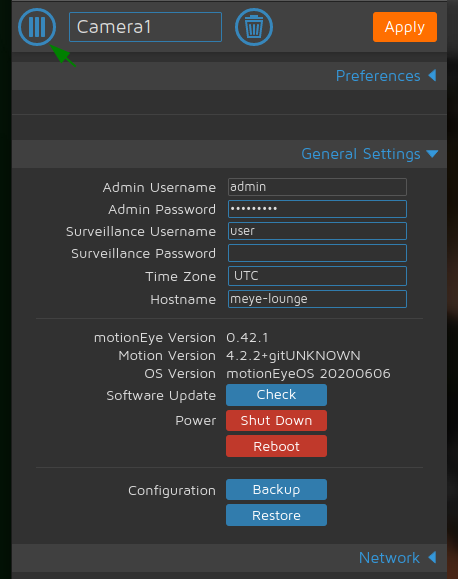Click the General Settings down arrow
458x579 pixels.
tap(432, 154)
